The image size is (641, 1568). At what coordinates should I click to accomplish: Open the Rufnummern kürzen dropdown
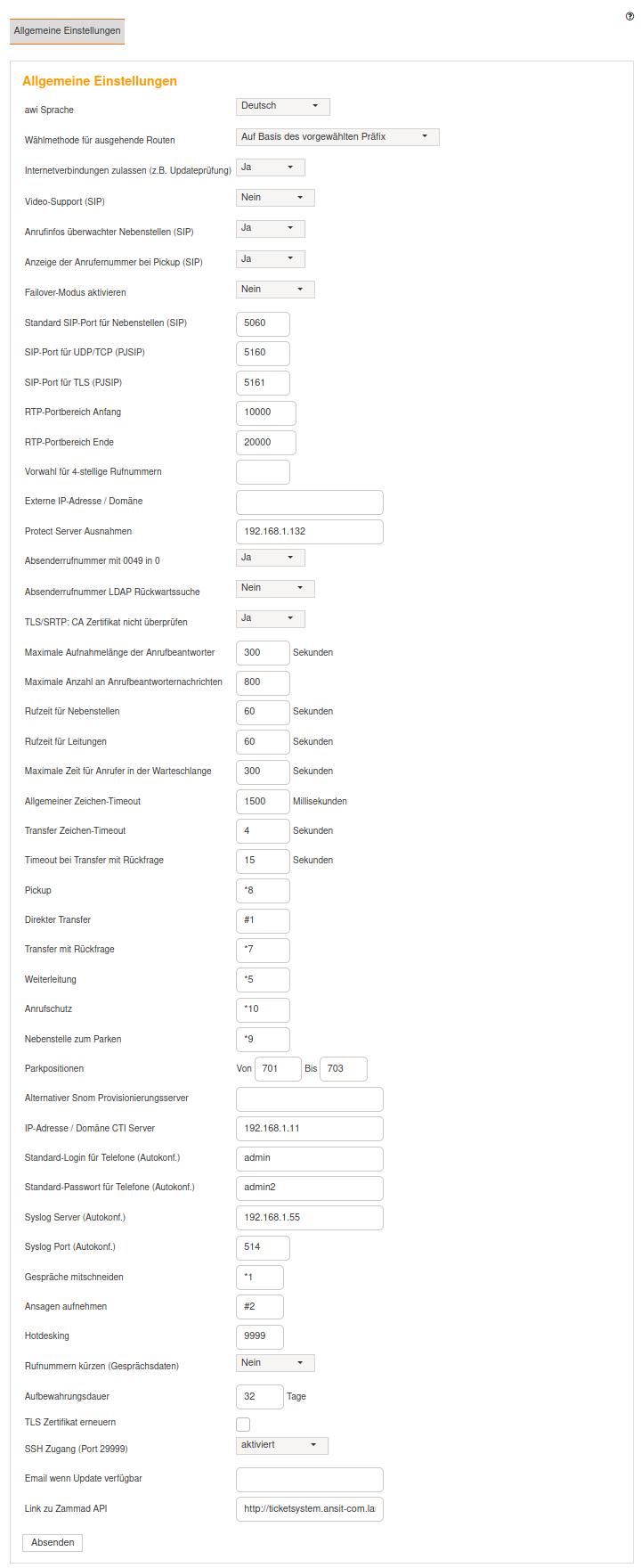click(275, 1363)
